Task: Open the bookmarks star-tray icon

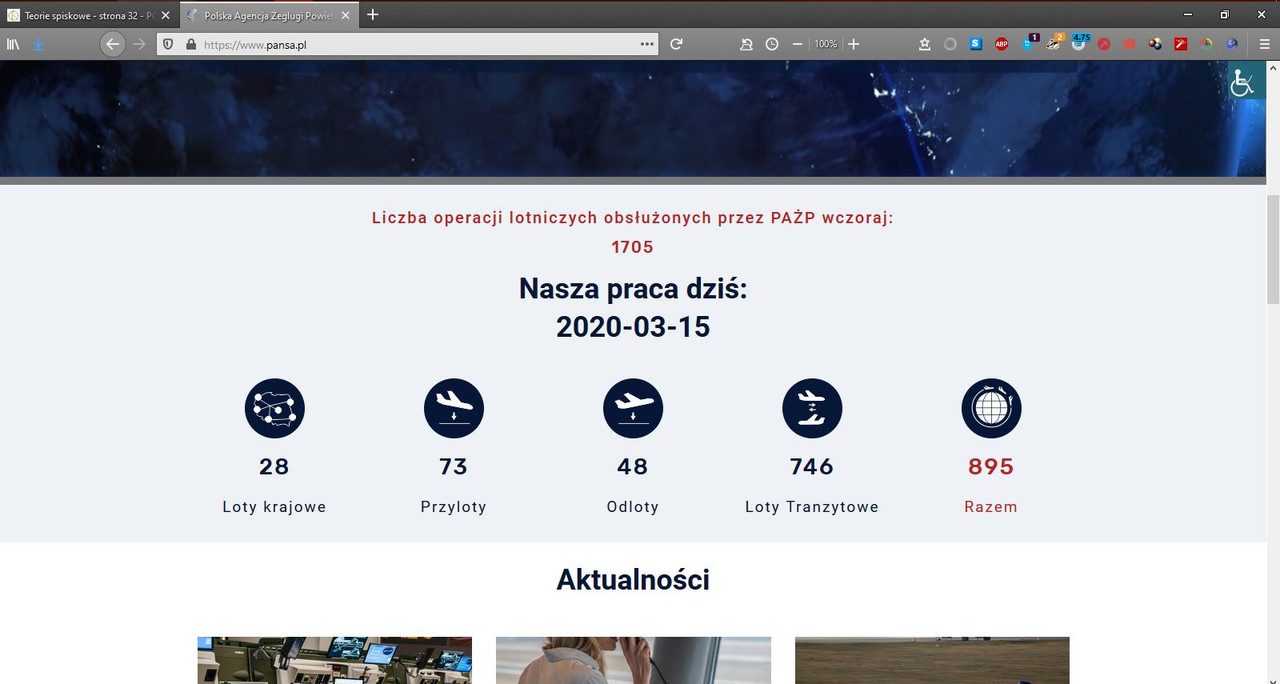Action: (x=925, y=44)
